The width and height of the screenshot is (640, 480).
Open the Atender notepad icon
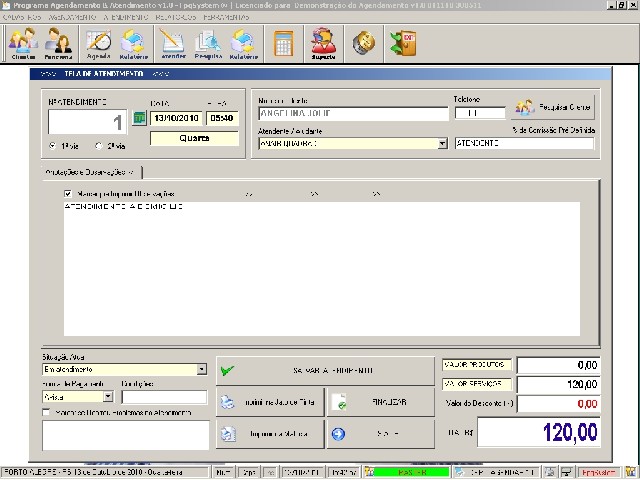tap(173, 43)
